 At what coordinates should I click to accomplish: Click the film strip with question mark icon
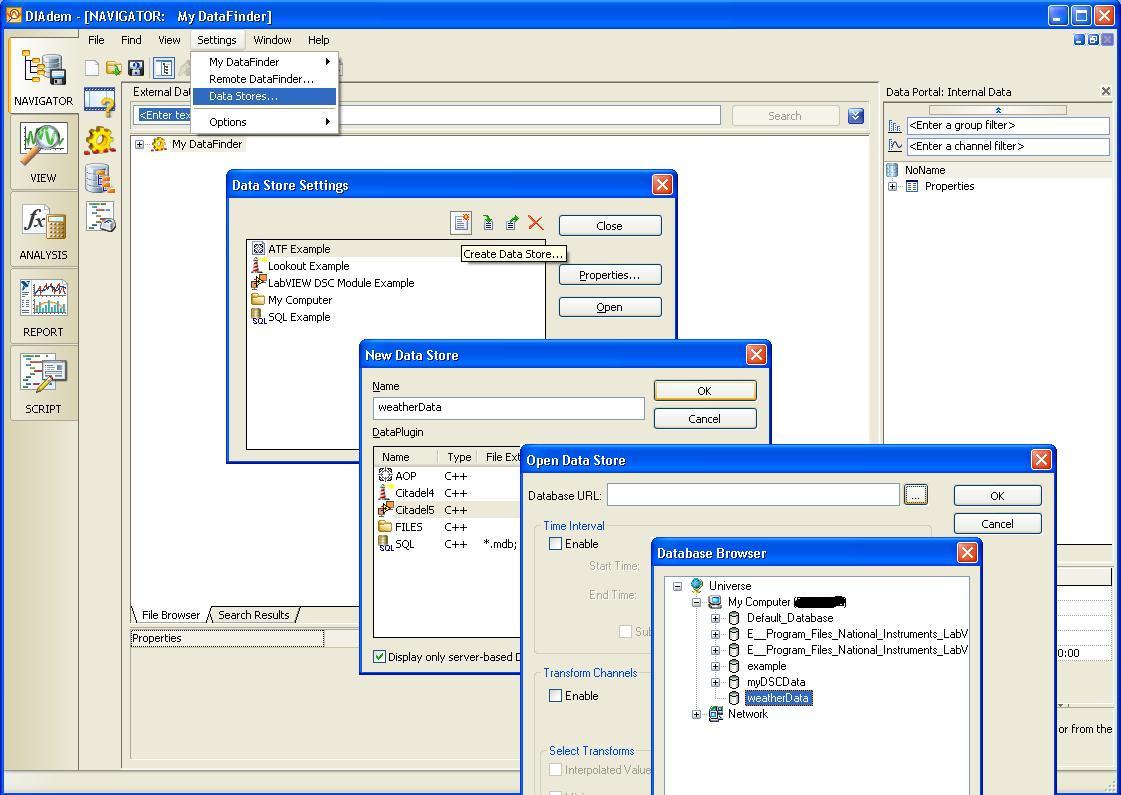point(99,102)
